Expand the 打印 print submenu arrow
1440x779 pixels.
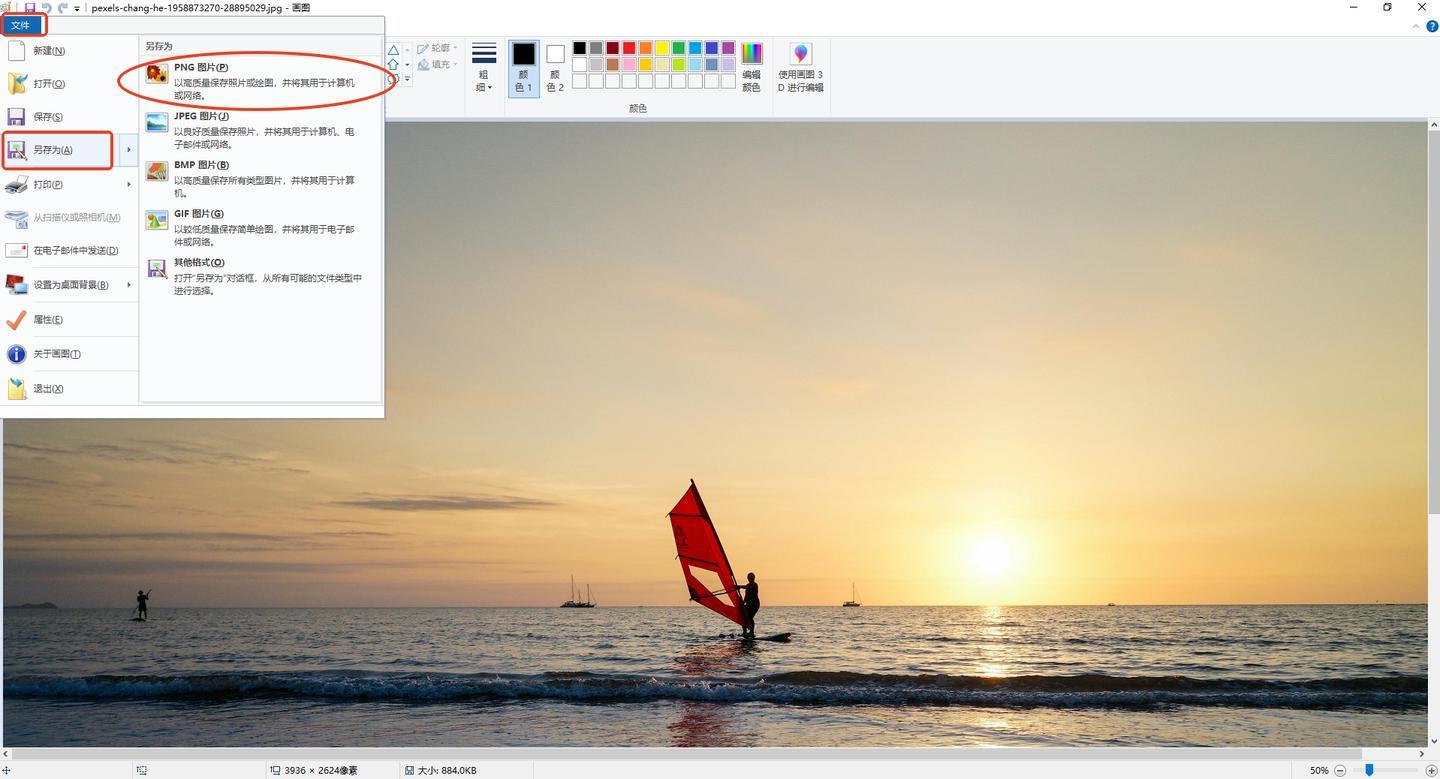coord(129,185)
